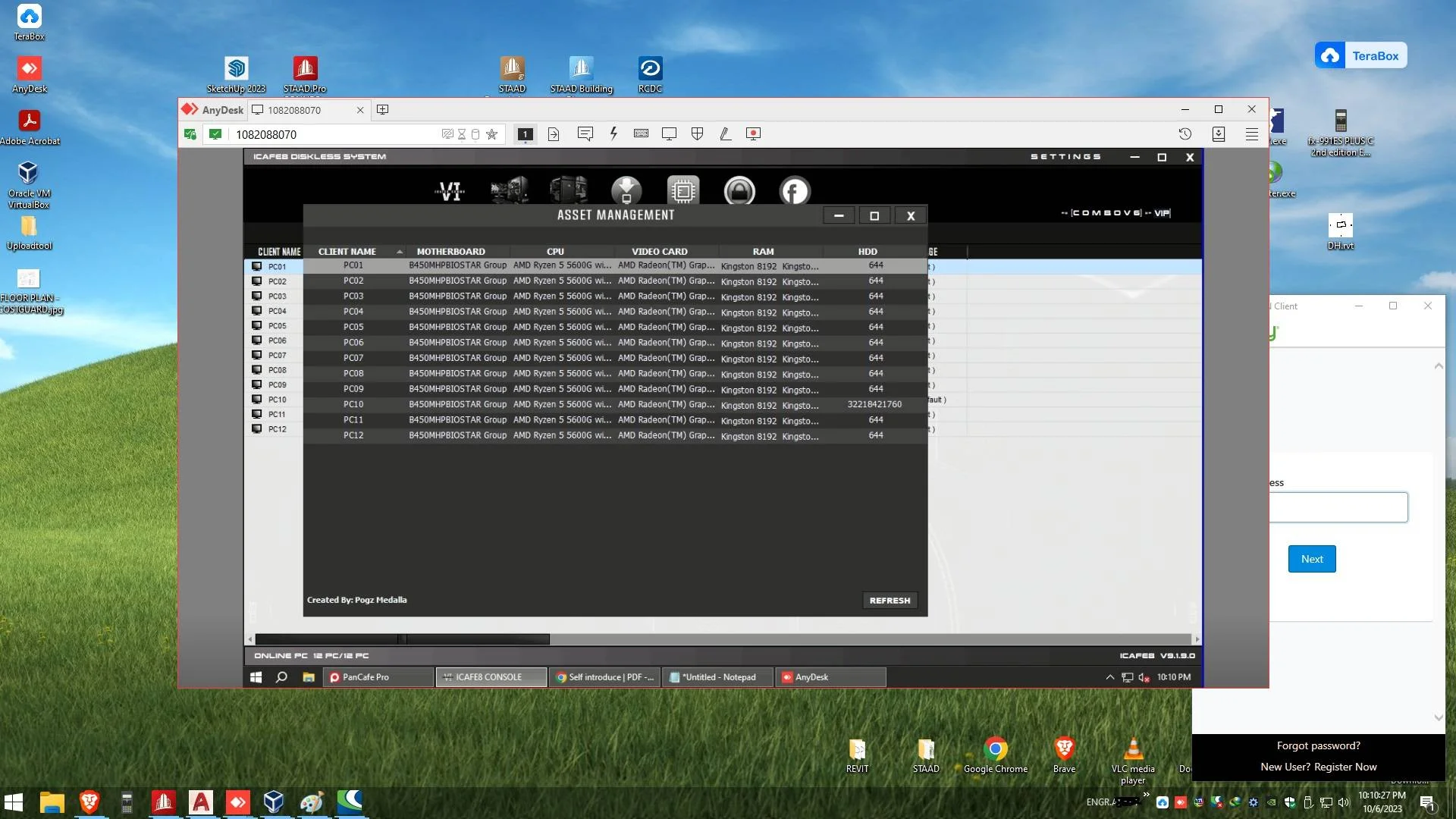This screenshot has width=1456, height=819.
Task: Switch to ICAFE8 CONSOLE remote taskbar item
Action: coord(491,677)
